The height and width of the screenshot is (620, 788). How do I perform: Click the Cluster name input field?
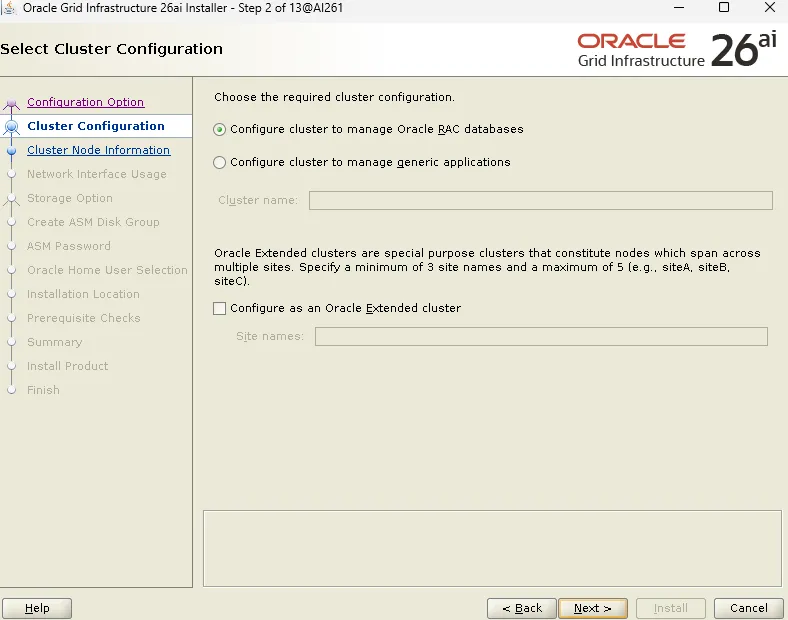541,200
